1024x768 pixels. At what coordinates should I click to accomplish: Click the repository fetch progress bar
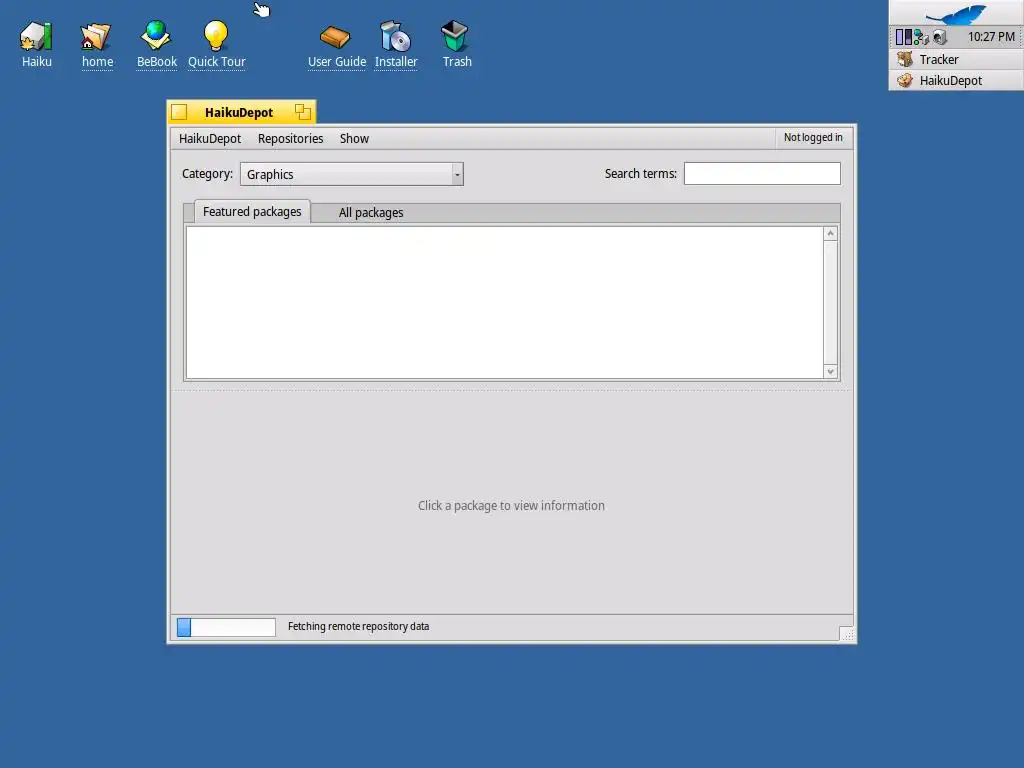[226, 627]
